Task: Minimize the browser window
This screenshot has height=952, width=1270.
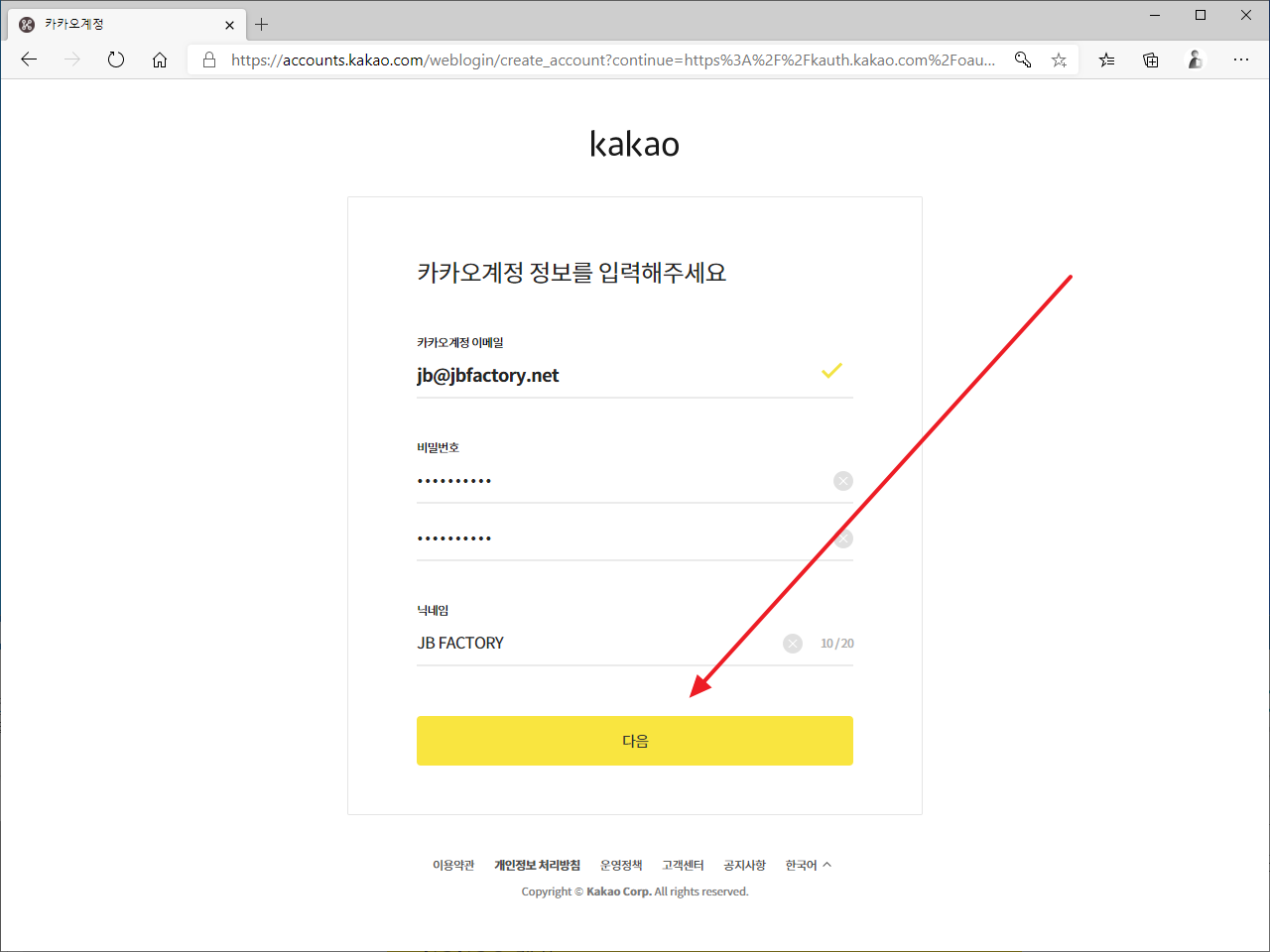Action: click(x=1155, y=15)
